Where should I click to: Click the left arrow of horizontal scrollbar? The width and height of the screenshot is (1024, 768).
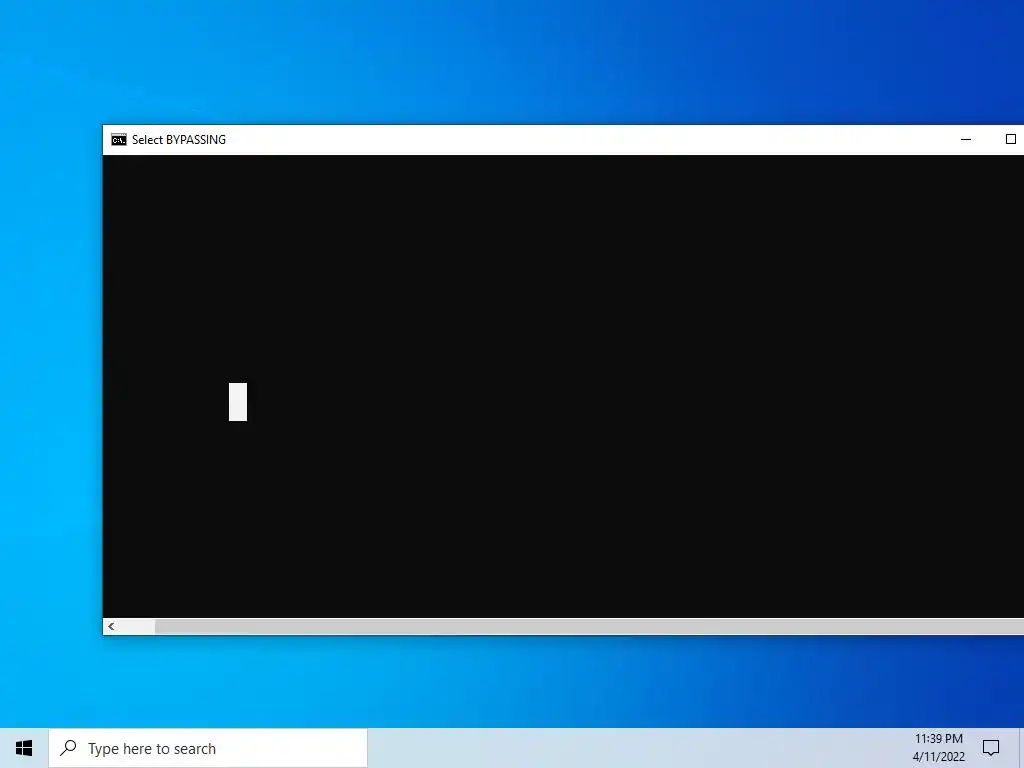(x=111, y=626)
